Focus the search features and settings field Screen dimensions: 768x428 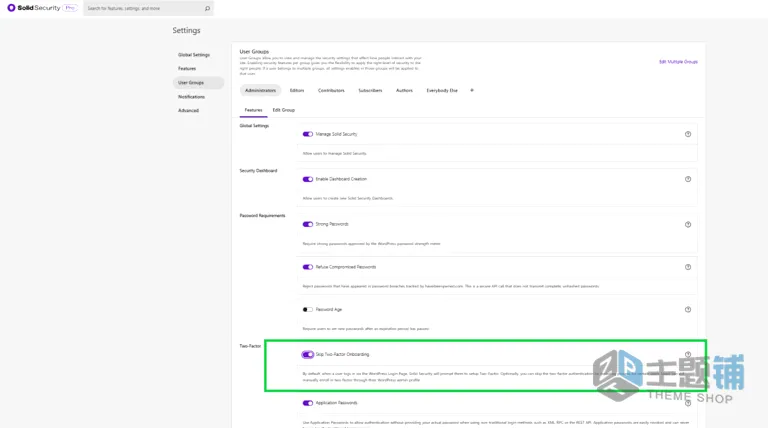[x=148, y=8]
